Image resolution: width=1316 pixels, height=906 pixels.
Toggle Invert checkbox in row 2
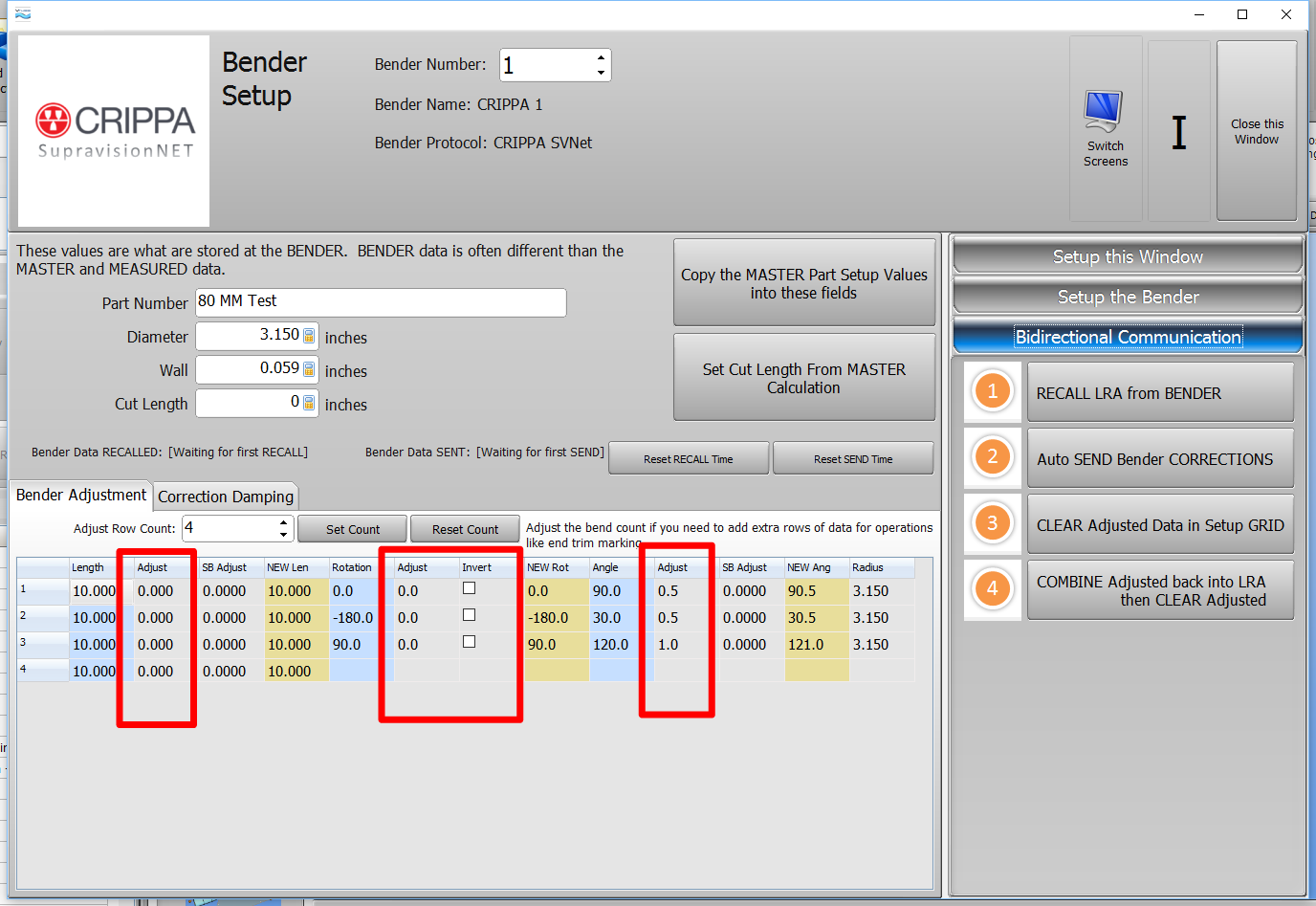469,615
